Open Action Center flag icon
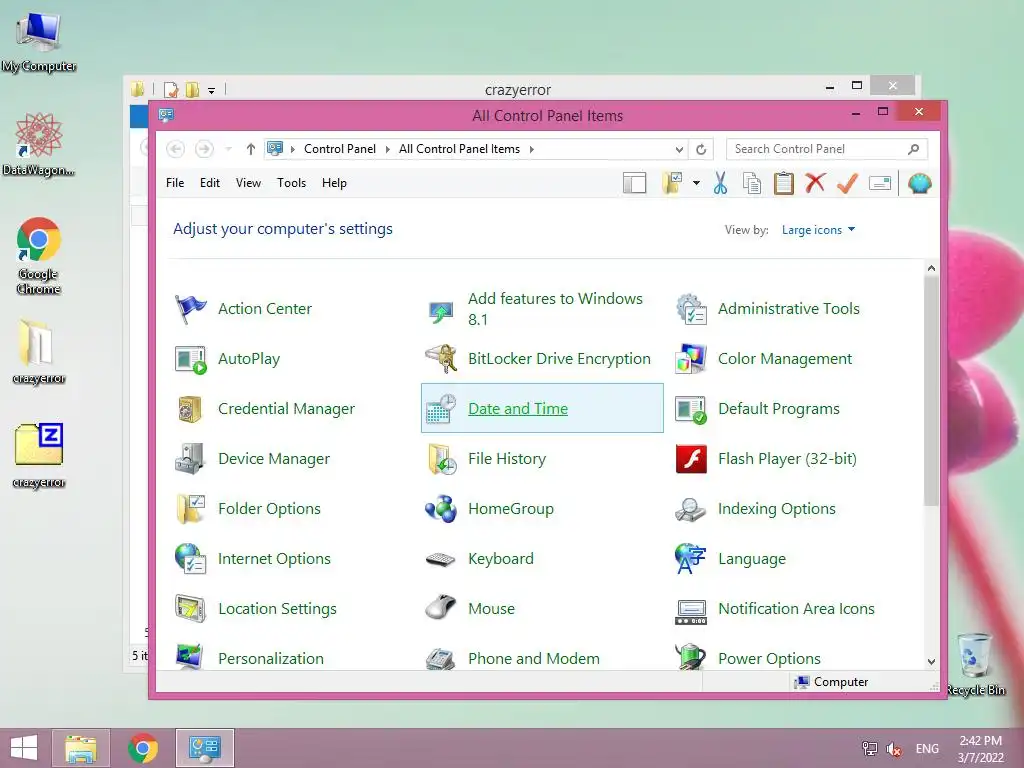The height and width of the screenshot is (768, 1024). (x=191, y=309)
